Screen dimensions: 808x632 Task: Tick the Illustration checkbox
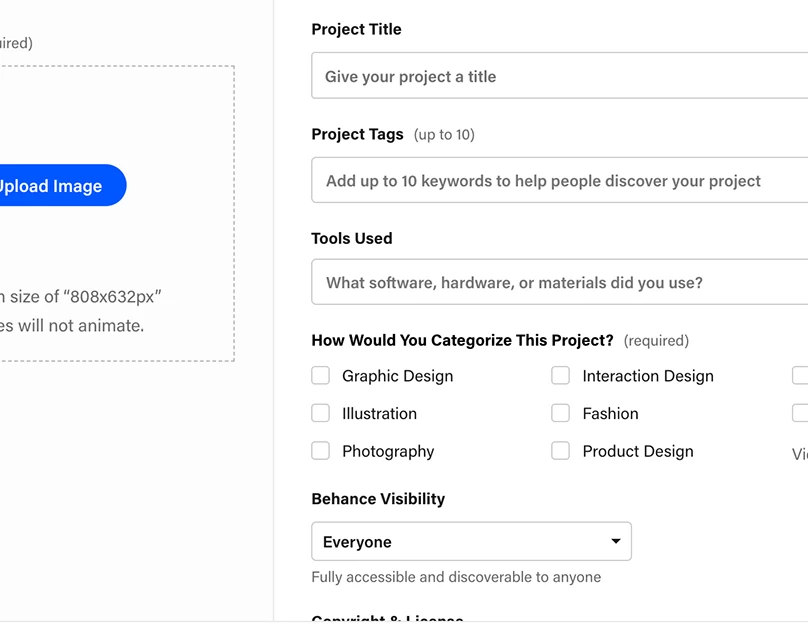pos(321,413)
